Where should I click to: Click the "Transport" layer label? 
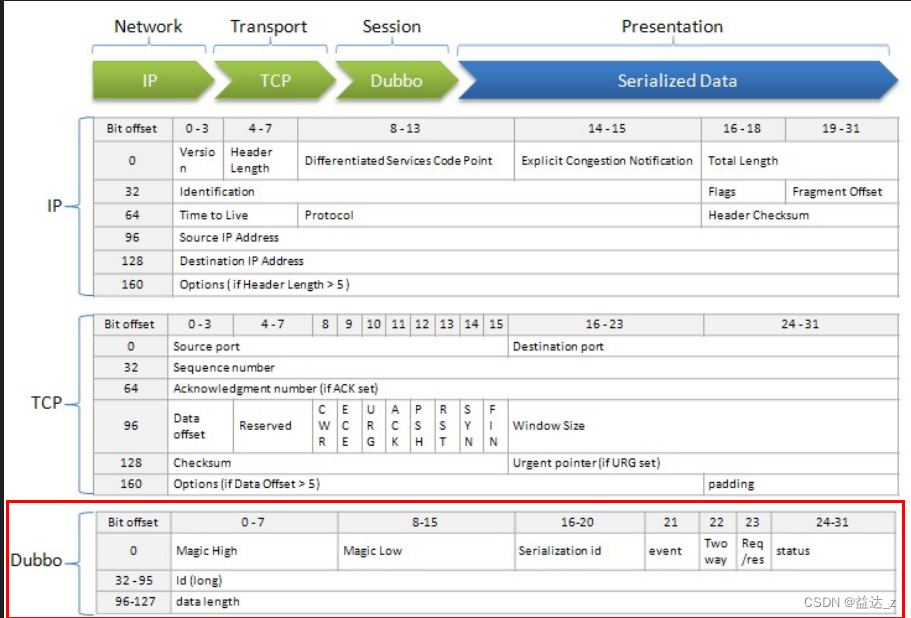[268, 27]
